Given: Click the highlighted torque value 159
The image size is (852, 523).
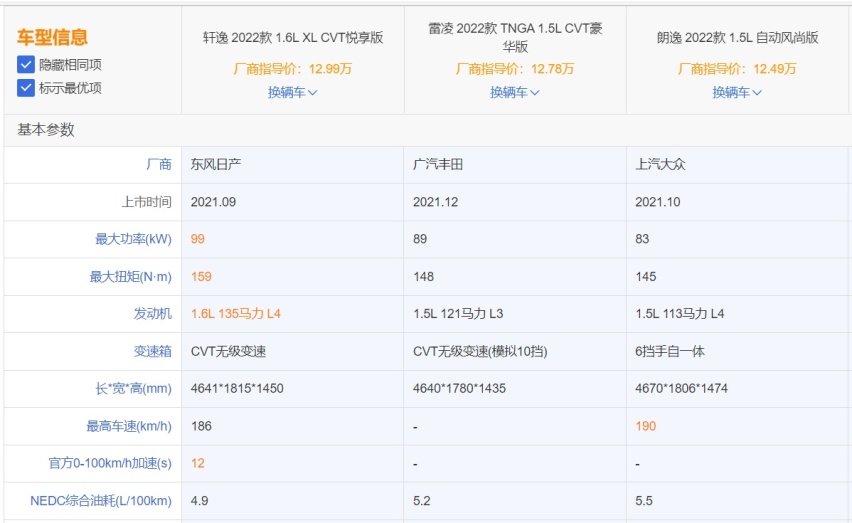Looking at the screenshot, I should coord(201,276).
